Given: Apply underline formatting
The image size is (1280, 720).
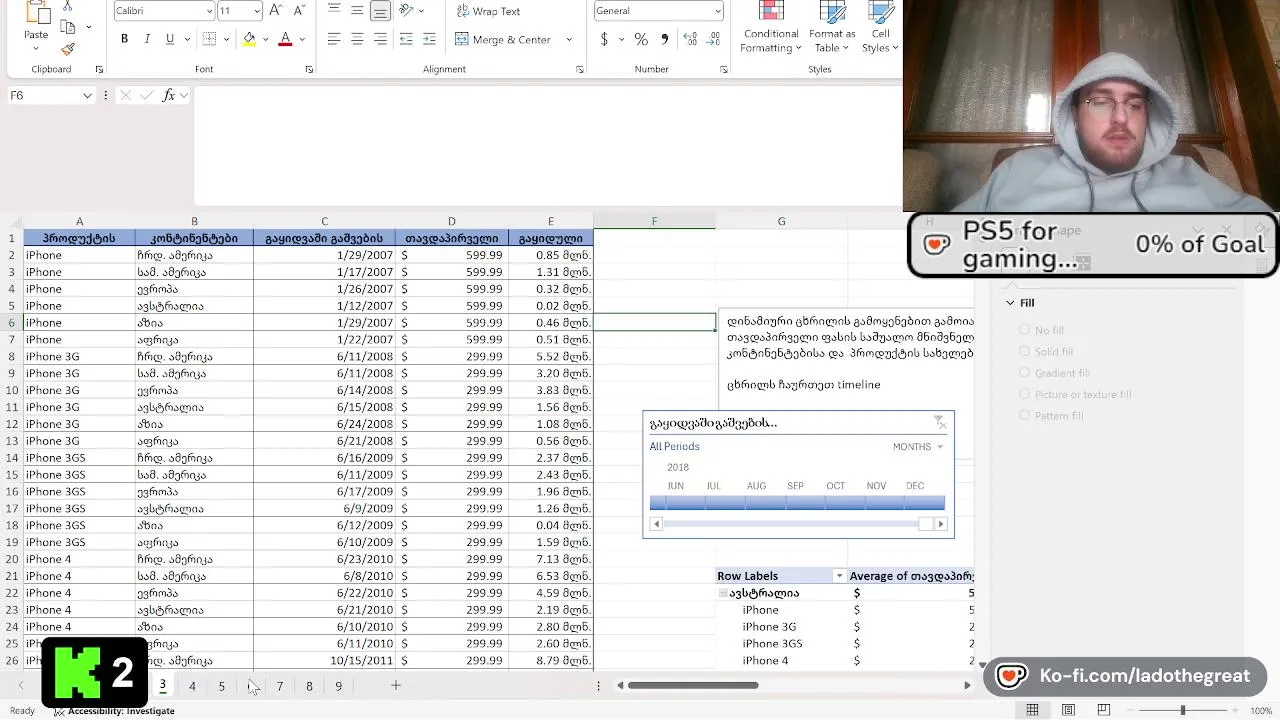Looking at the screenshot, I should click(169, 39).
